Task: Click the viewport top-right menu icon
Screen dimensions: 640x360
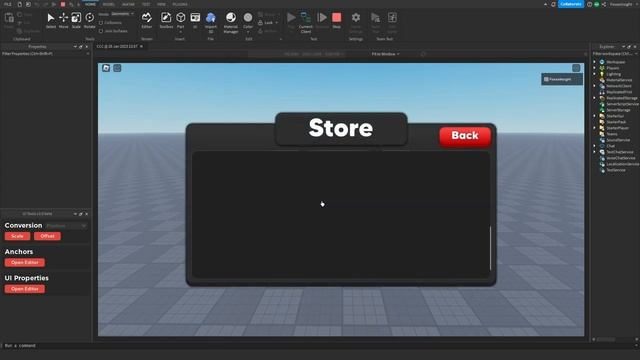Action: point(576,68)
